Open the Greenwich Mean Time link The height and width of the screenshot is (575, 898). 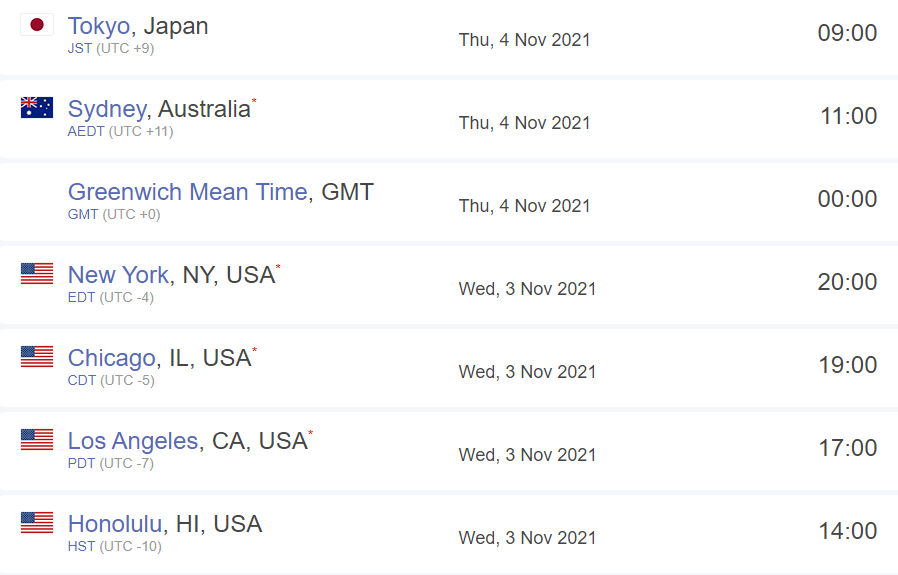click(188, 192)
